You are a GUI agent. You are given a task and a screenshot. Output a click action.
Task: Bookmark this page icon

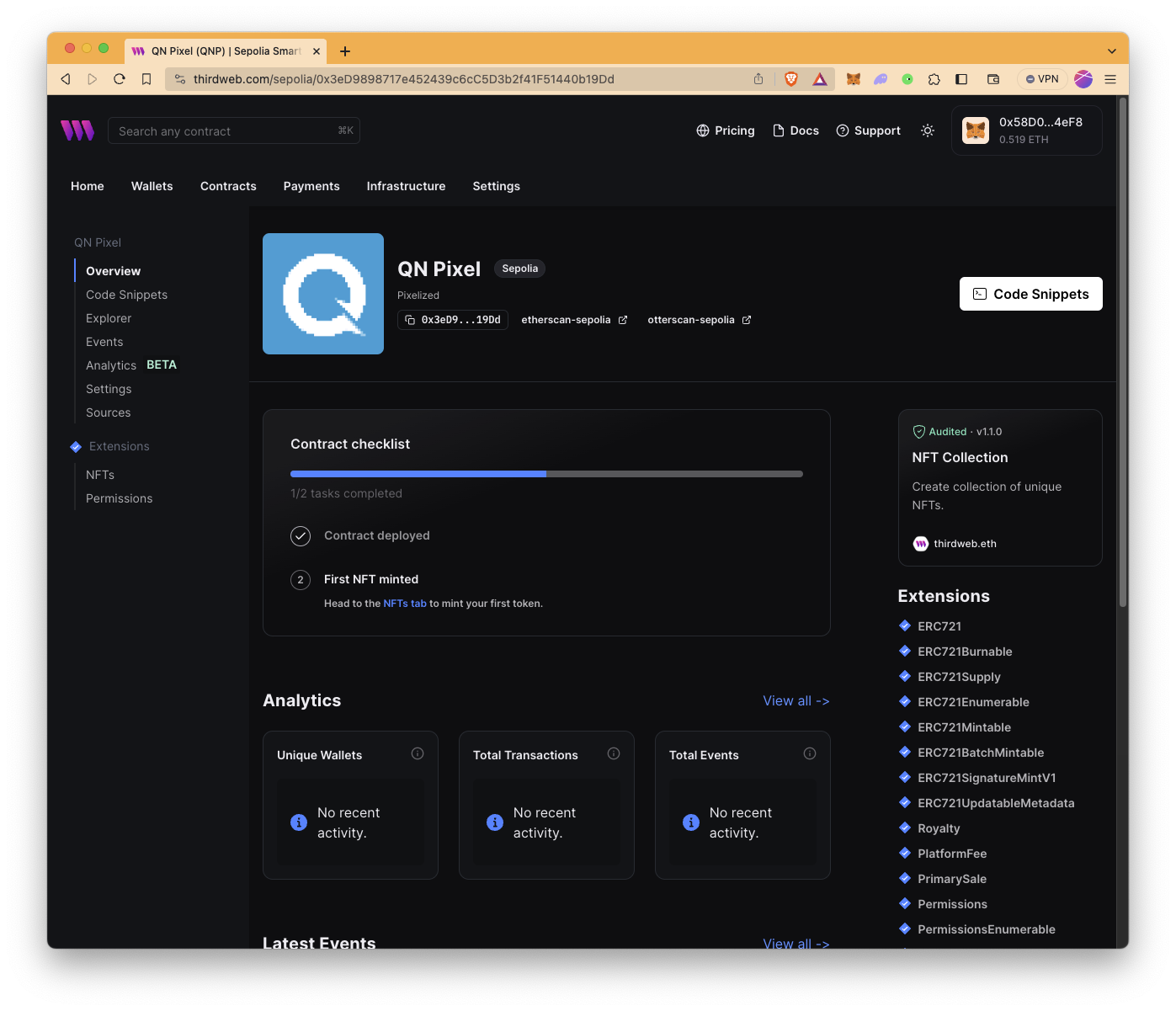[146, 79]
